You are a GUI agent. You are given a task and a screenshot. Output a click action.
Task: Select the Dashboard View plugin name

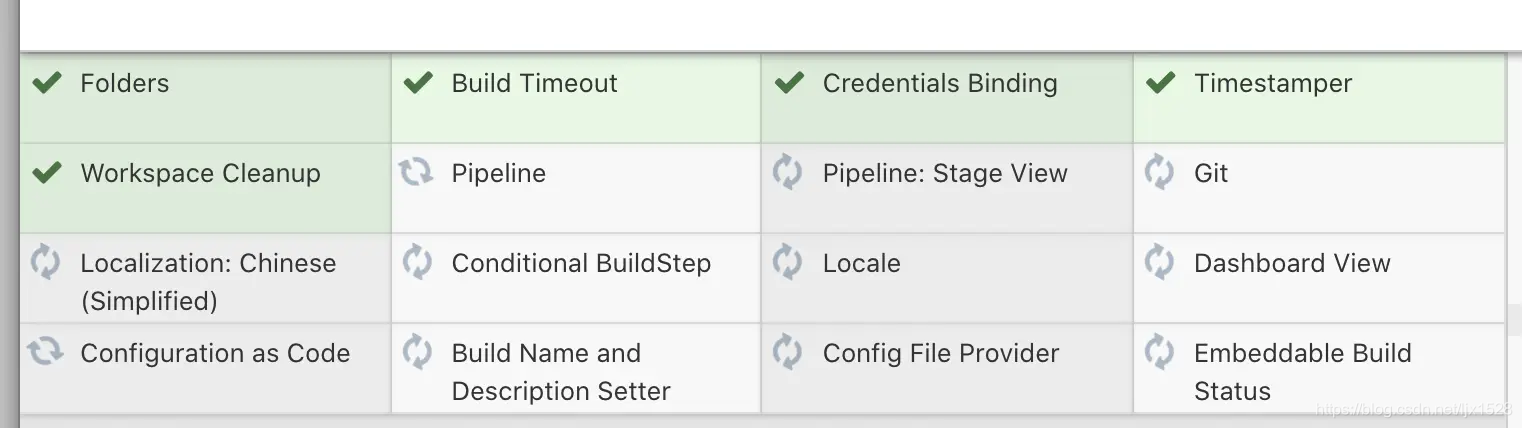click(1292, 263)
